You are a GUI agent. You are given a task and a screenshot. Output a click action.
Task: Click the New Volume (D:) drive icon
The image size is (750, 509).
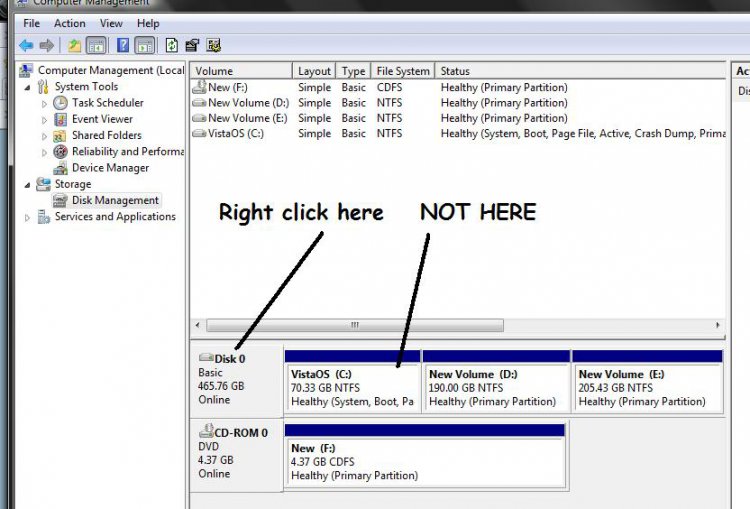(199, 103)
